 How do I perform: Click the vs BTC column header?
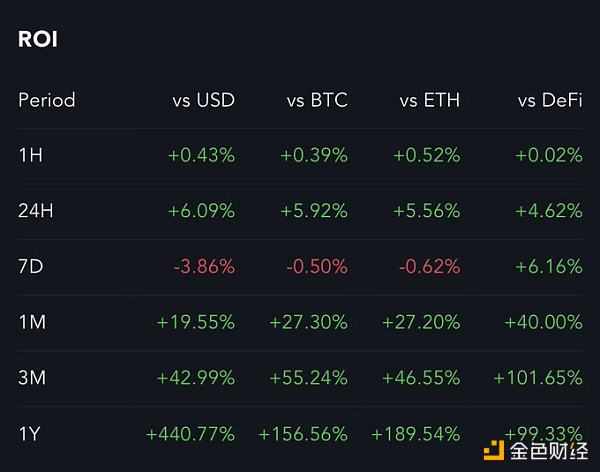click(x=317, y=100)
